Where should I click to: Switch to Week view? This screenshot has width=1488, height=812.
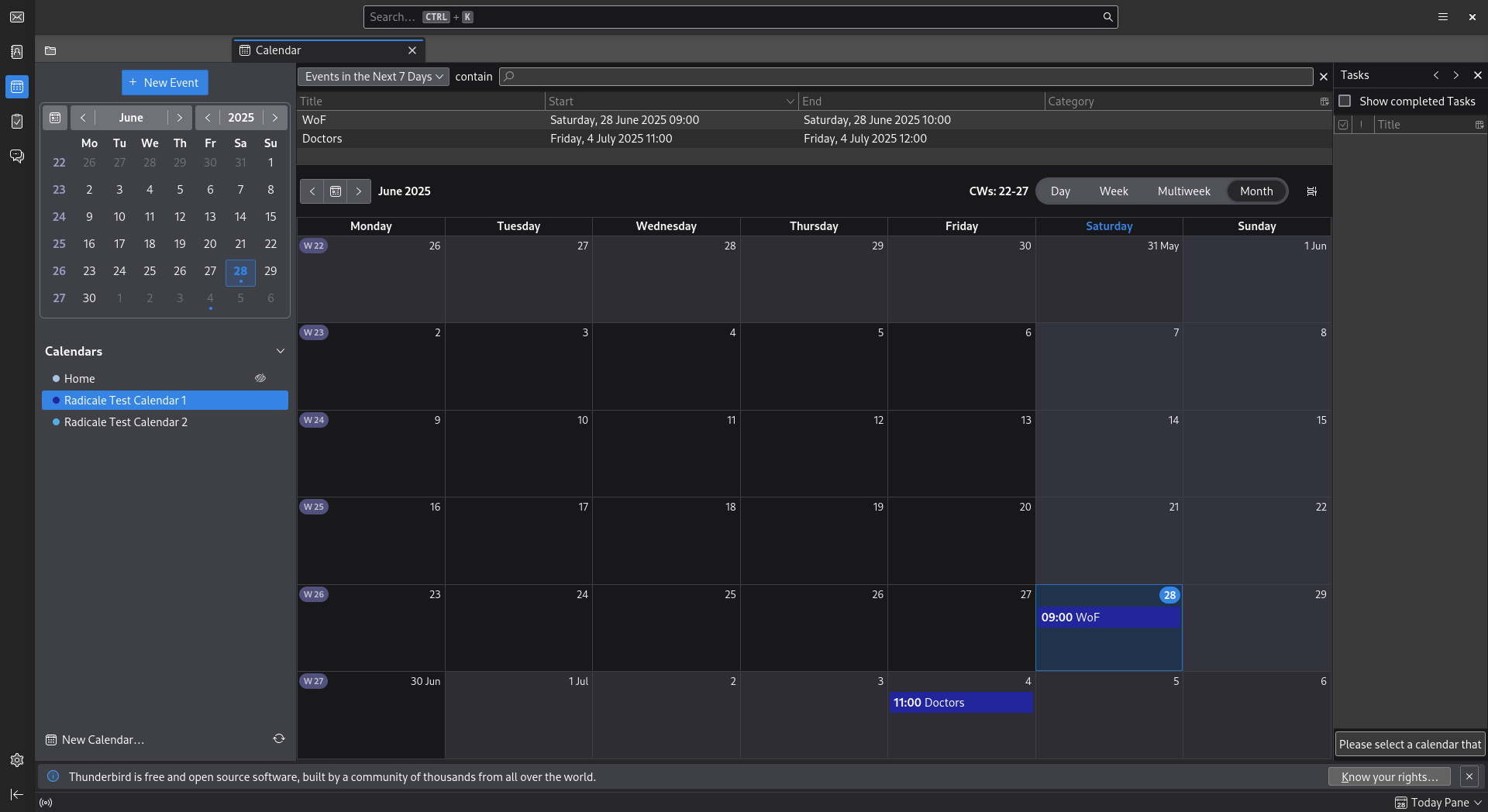1114,191
